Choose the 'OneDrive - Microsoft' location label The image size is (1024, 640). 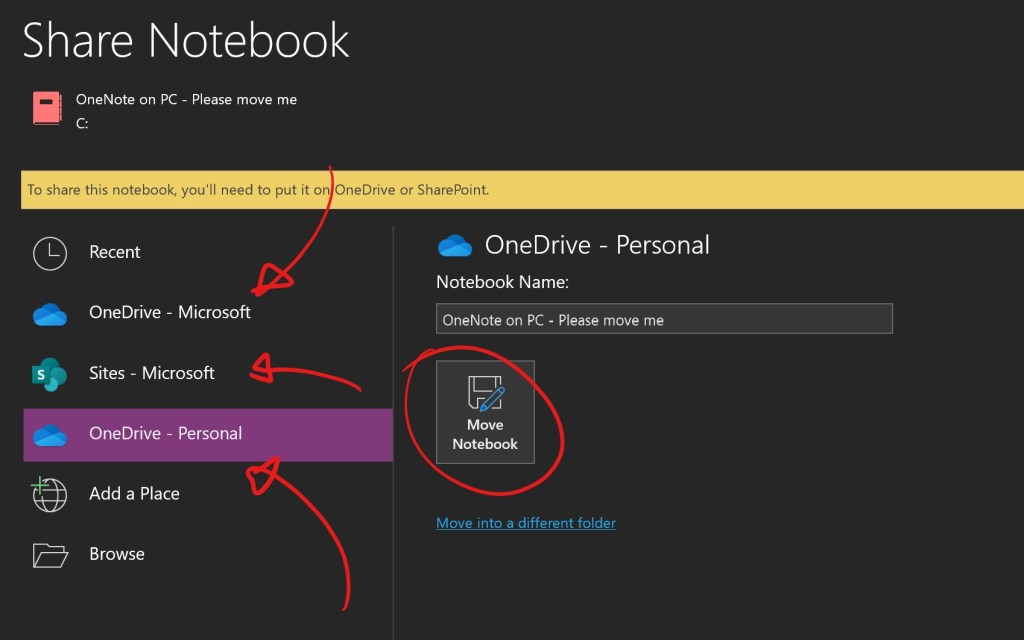170,312
